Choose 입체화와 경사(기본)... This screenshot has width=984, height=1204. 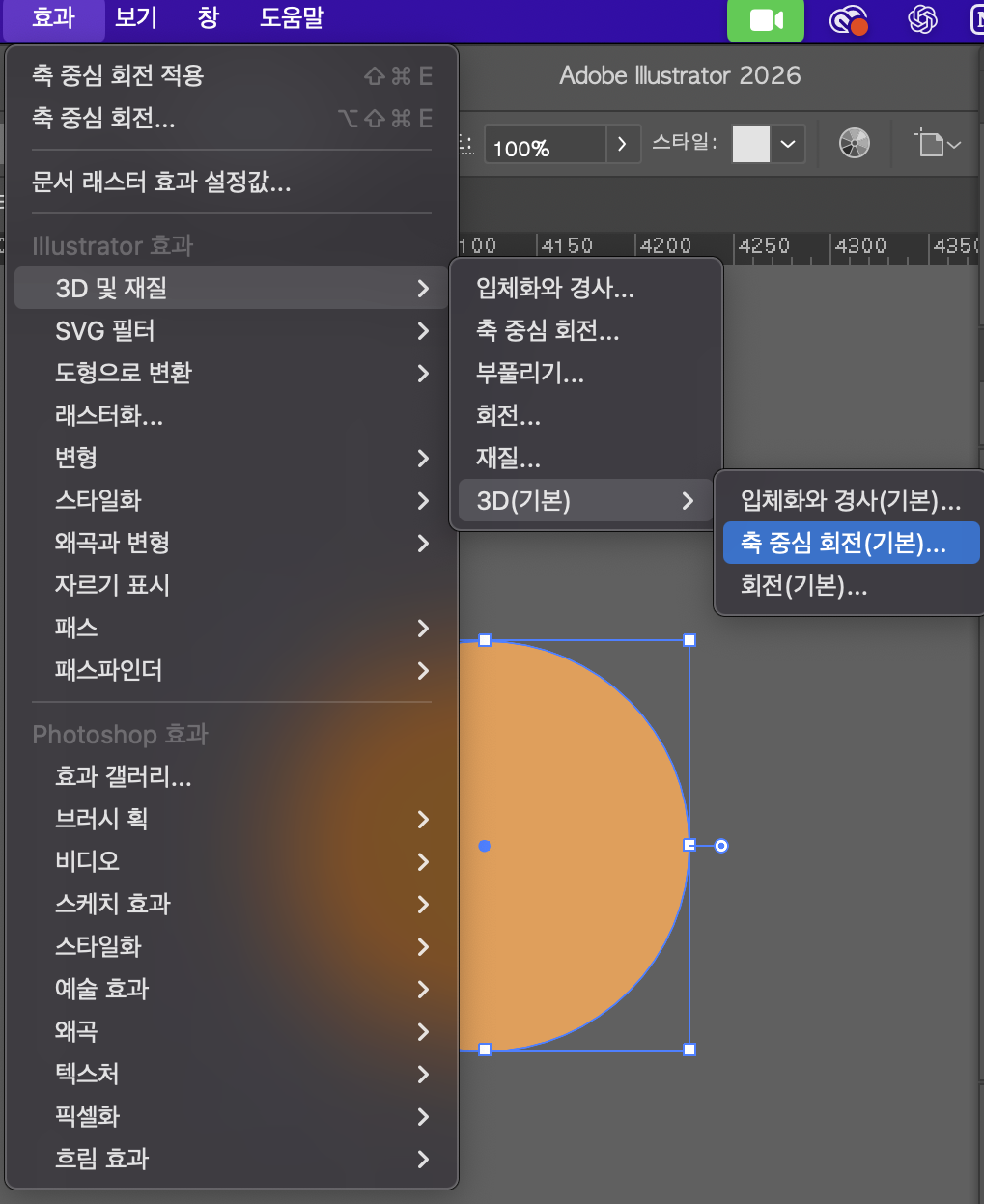click(851, 500)
